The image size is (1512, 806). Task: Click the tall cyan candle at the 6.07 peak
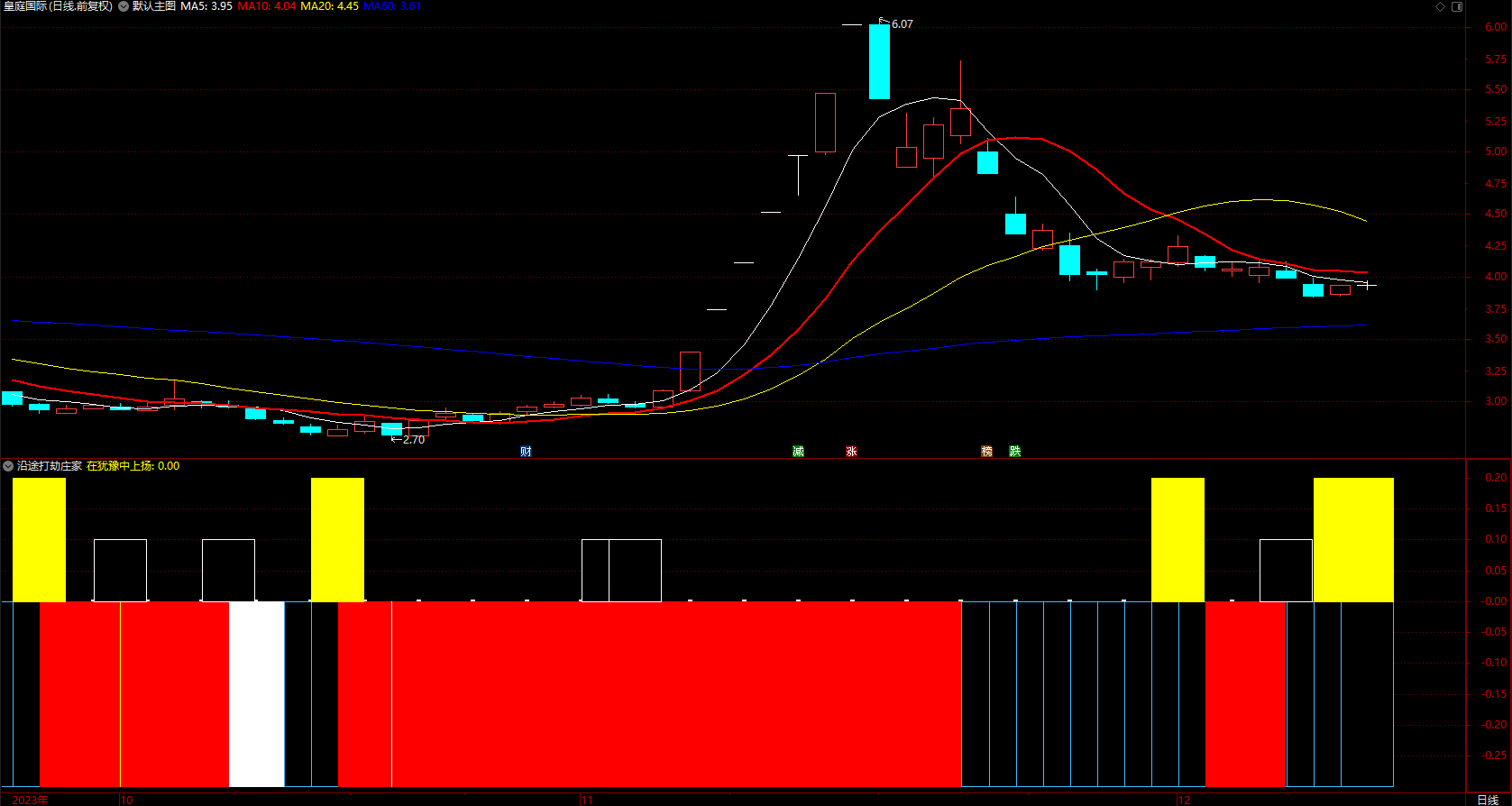tap(879, 61)
